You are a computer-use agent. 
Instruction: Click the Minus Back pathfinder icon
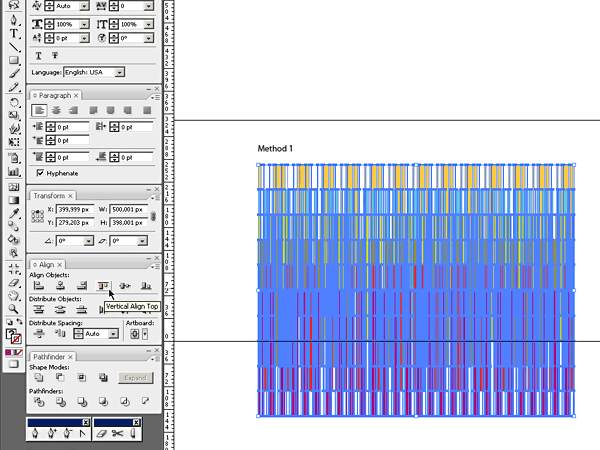click(x=146, y=401)
